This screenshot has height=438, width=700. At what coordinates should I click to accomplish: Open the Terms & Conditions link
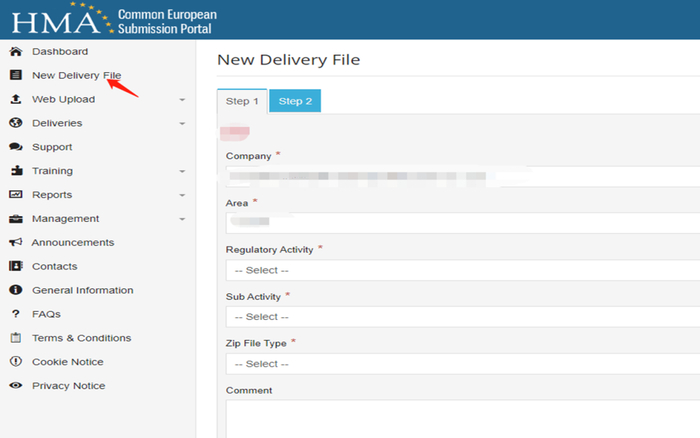point(81,338)
